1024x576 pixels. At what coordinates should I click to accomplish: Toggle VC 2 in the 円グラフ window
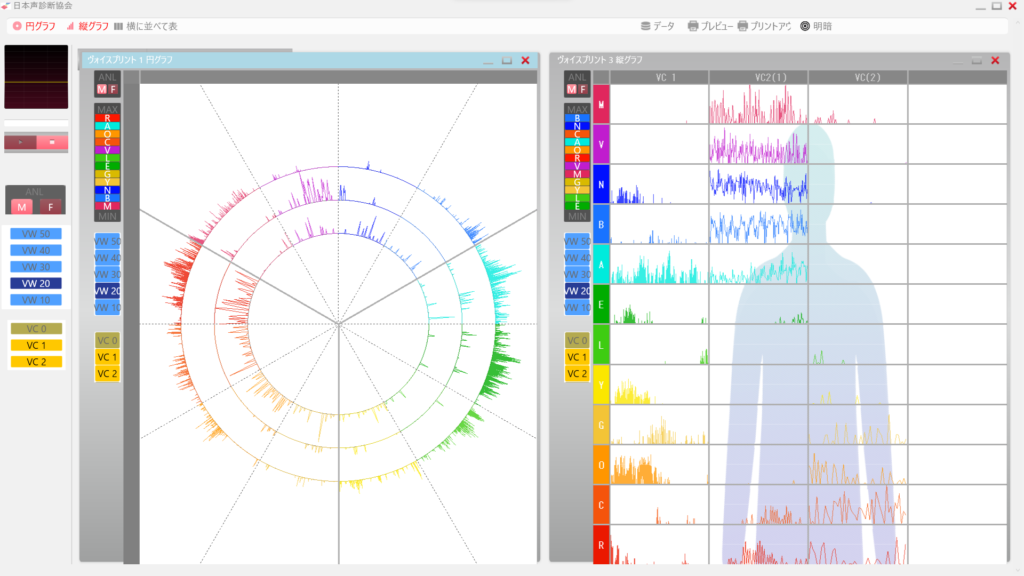click(x=108, y=374)
